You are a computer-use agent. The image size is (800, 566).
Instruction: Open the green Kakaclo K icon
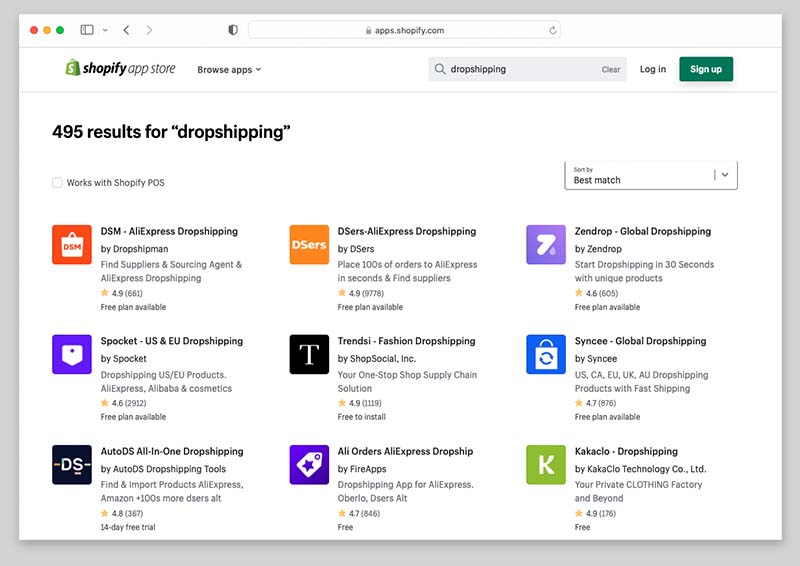click(546, 464)
